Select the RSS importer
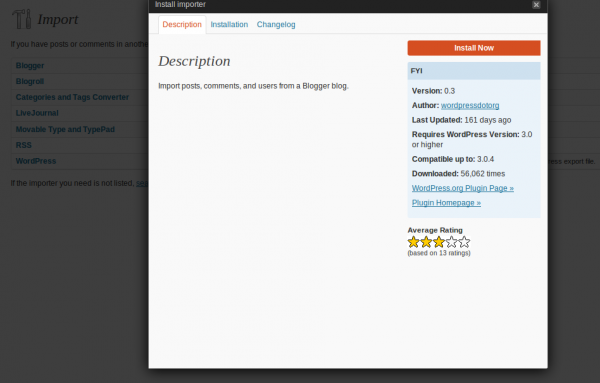Viewport: 600px width, 383px height. [x=24, y=145]
